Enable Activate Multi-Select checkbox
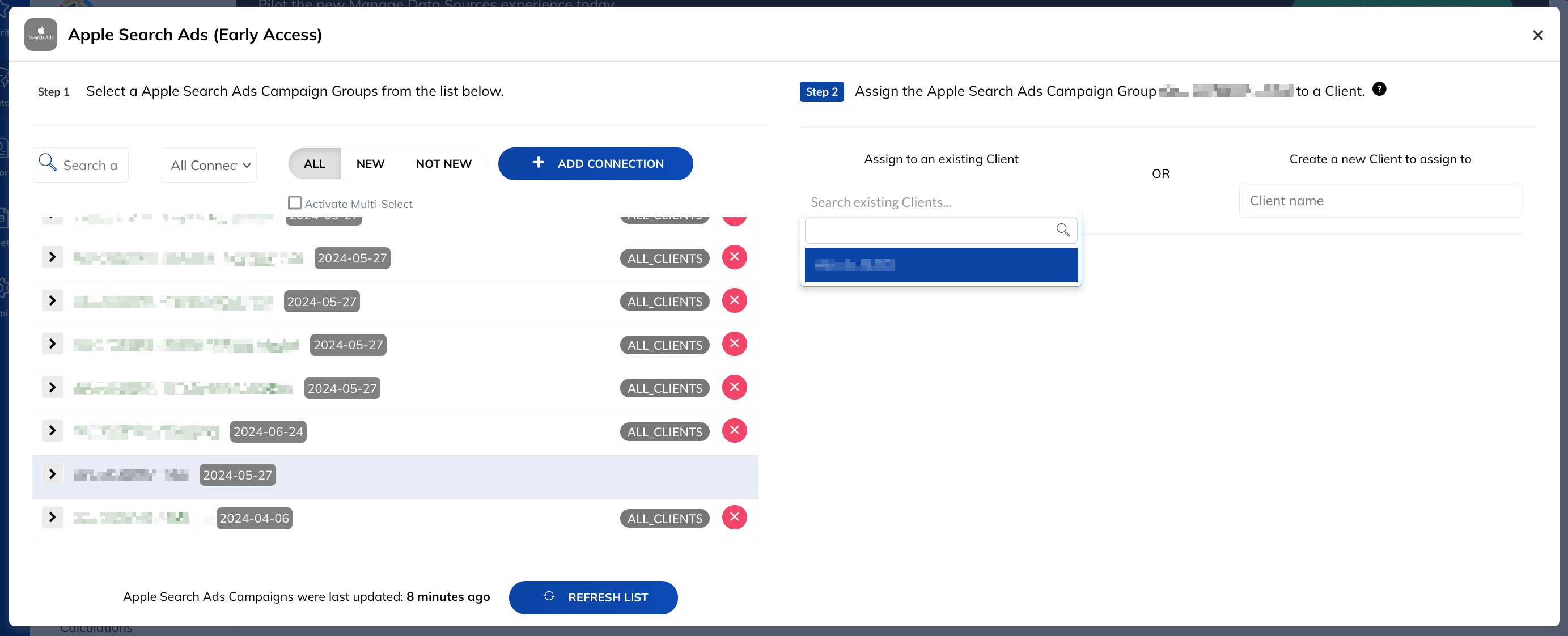This screenshot has height=636, width=1568. pos(295,203)
